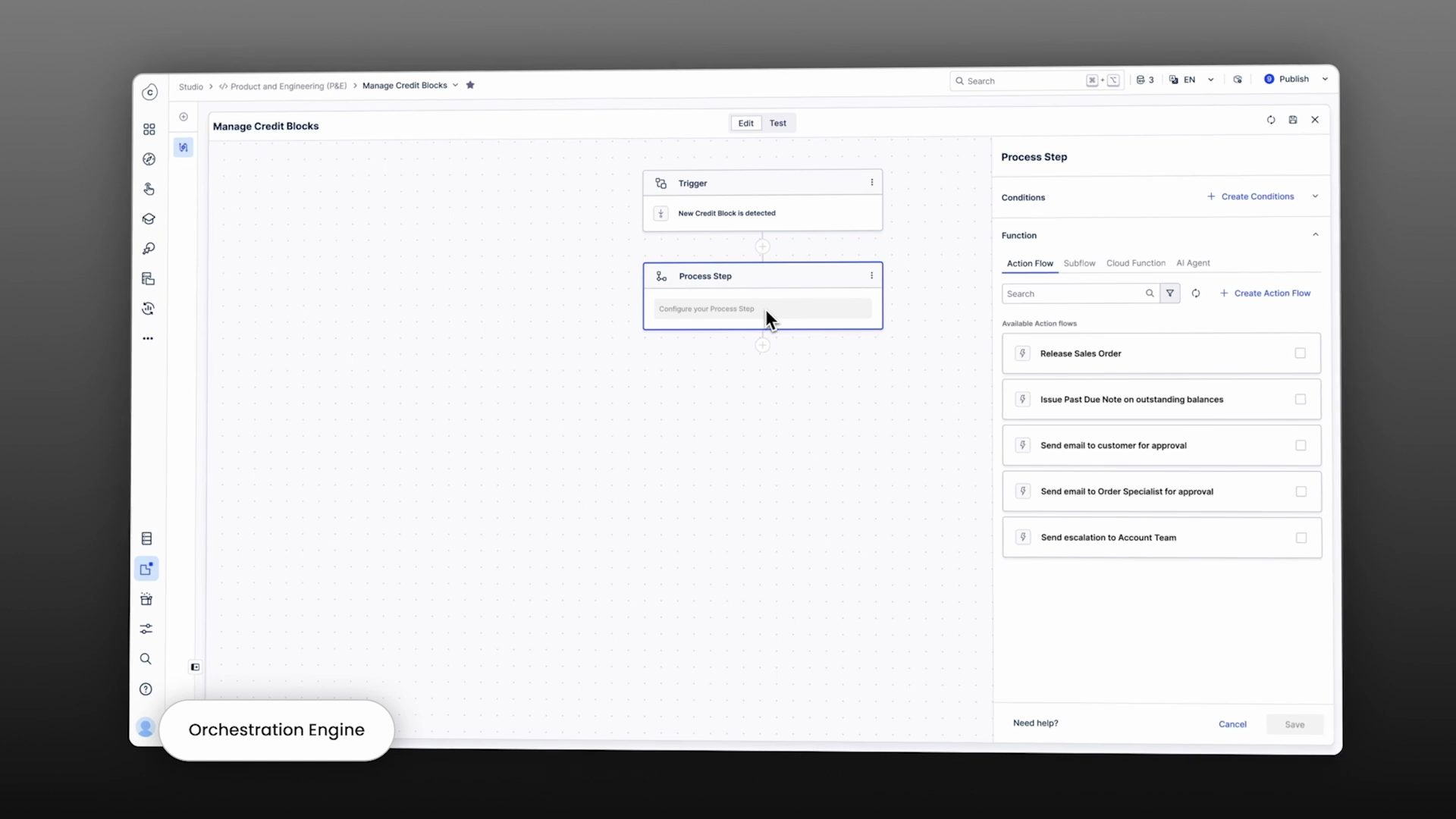
Task: Expand the Conditions section chevron
Action: click(x=1315, y=196)
